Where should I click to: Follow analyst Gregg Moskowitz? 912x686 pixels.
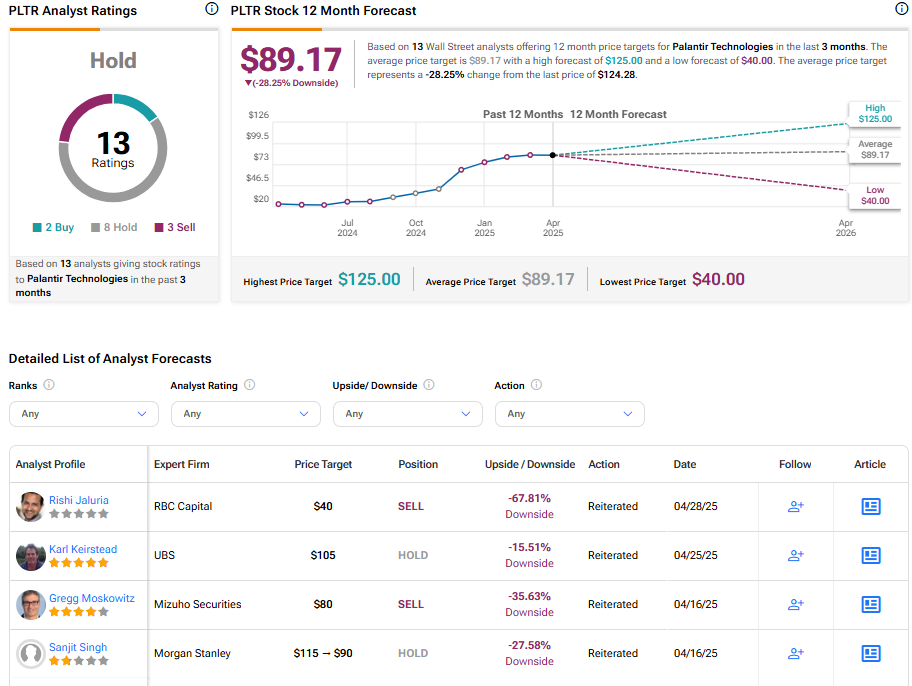click(x=796, y=604)
